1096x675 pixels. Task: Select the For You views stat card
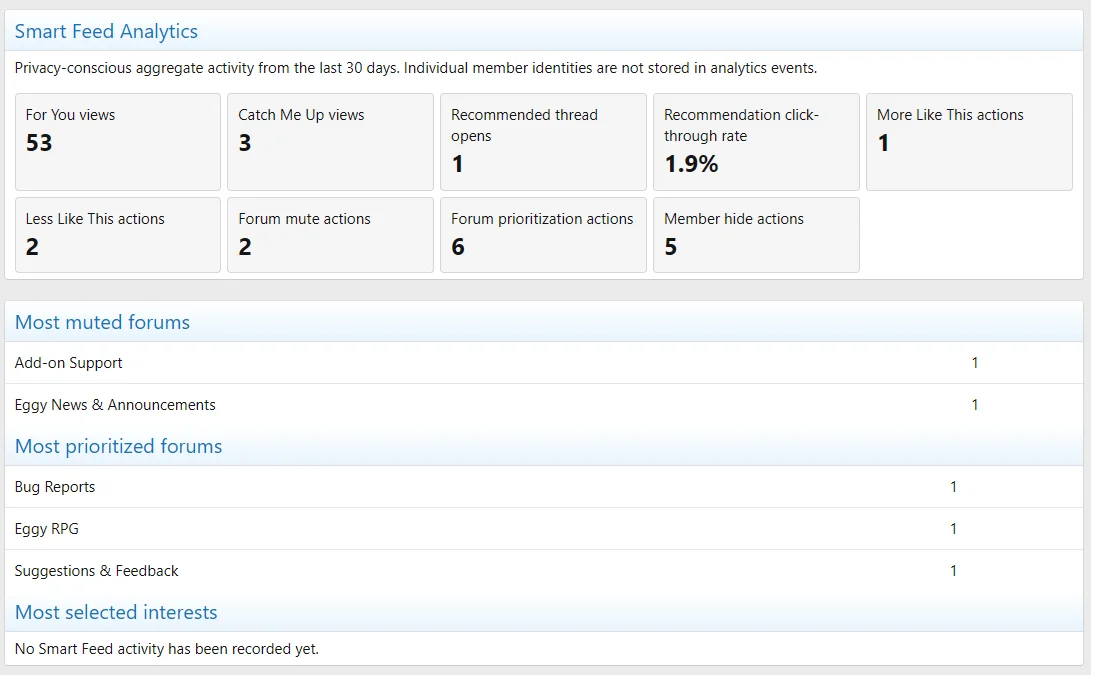pos(117,142)
